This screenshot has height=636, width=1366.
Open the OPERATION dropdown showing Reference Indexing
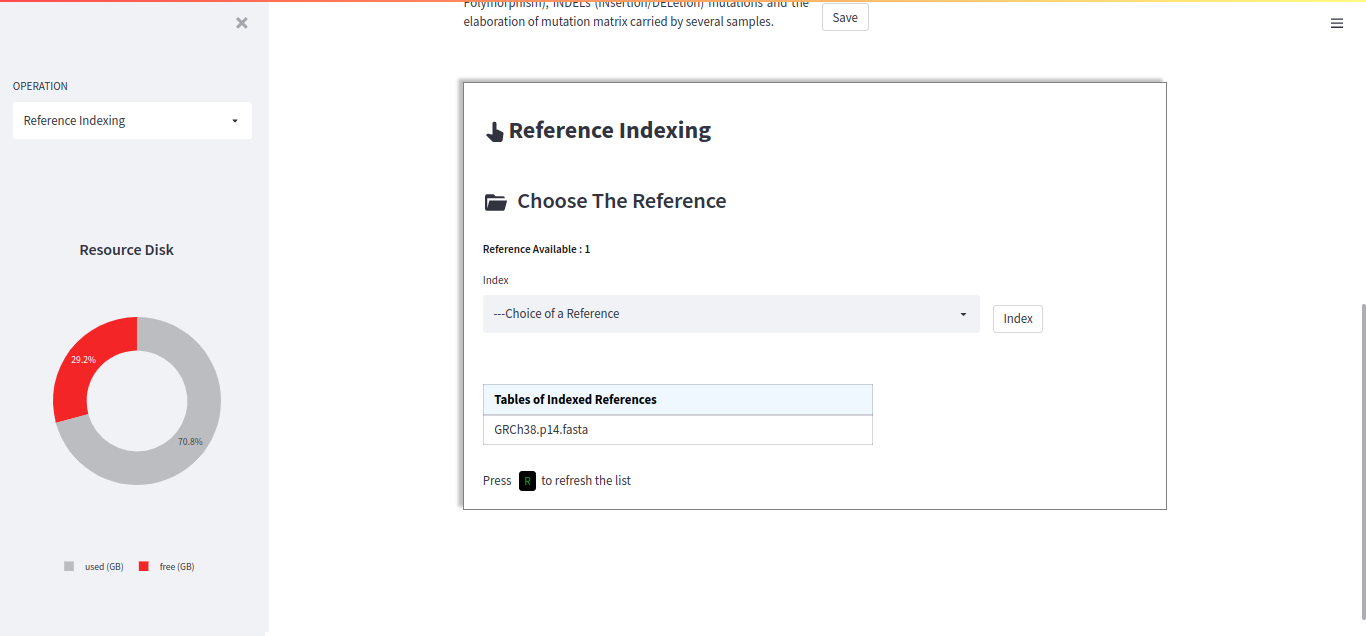[x=132, y=121]
